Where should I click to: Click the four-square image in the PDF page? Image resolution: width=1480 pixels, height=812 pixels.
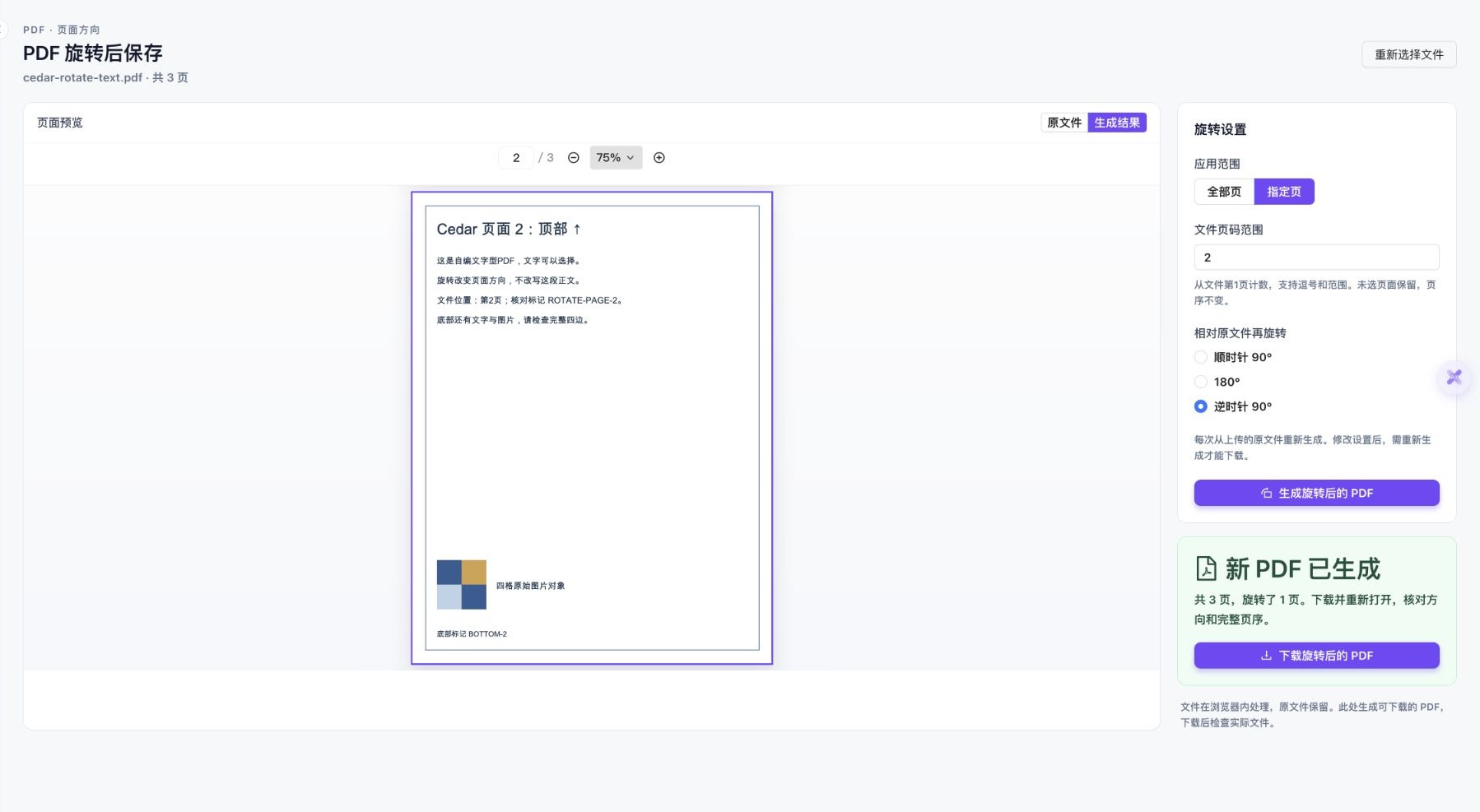(x=462, y=585)
